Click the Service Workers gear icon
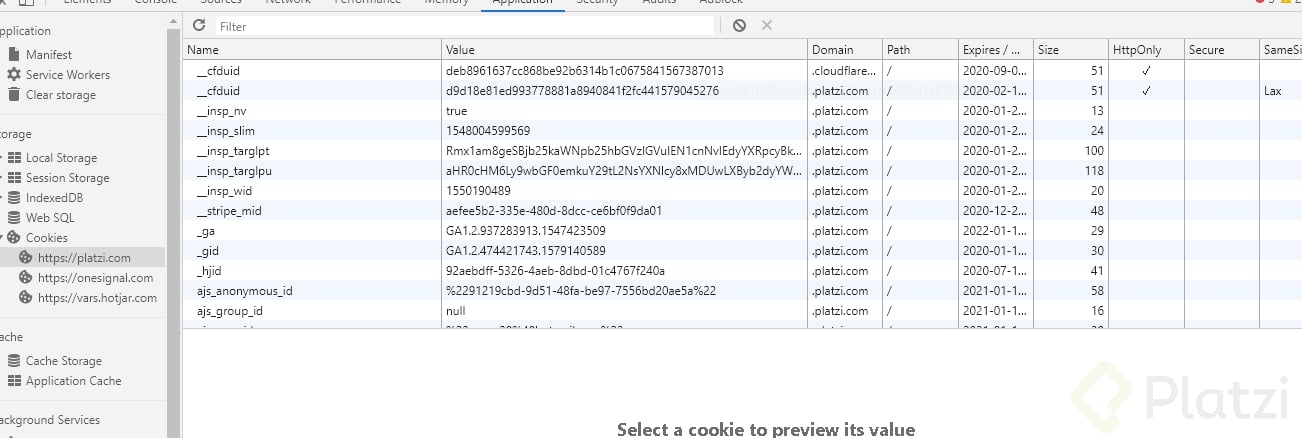The height and width of the screenshot is (438, 1302). click(14, 75)
